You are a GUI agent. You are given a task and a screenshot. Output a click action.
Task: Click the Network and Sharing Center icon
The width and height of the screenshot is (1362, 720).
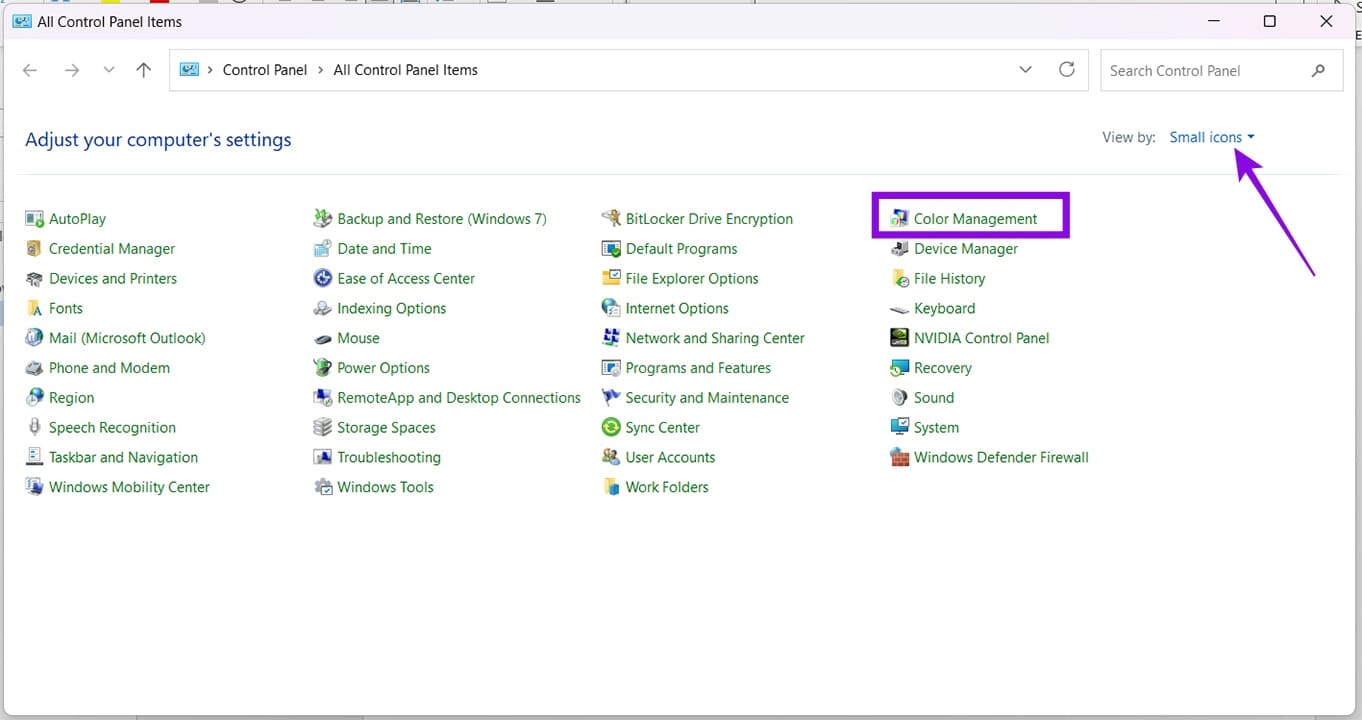pos(610,338)
